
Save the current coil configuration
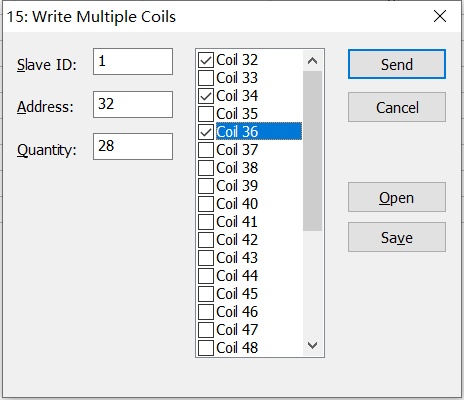click(x=397, y=237)
